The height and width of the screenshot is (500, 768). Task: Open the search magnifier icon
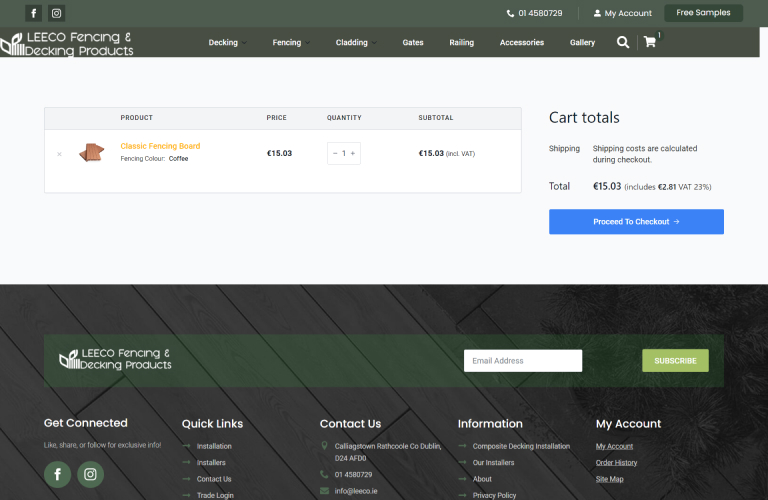tap(623, 42)
